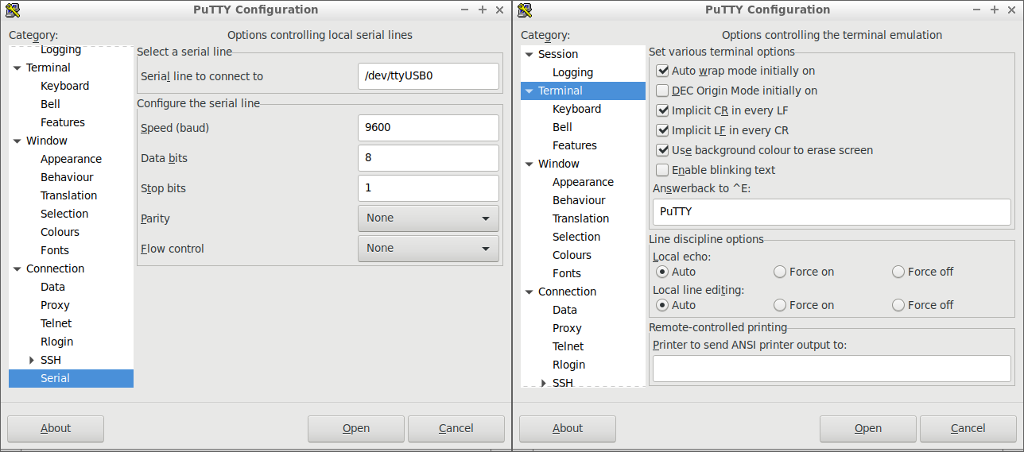Select Data in left window tree
The width and height of the screenshot is (1024, 452).
coord(52,287)
